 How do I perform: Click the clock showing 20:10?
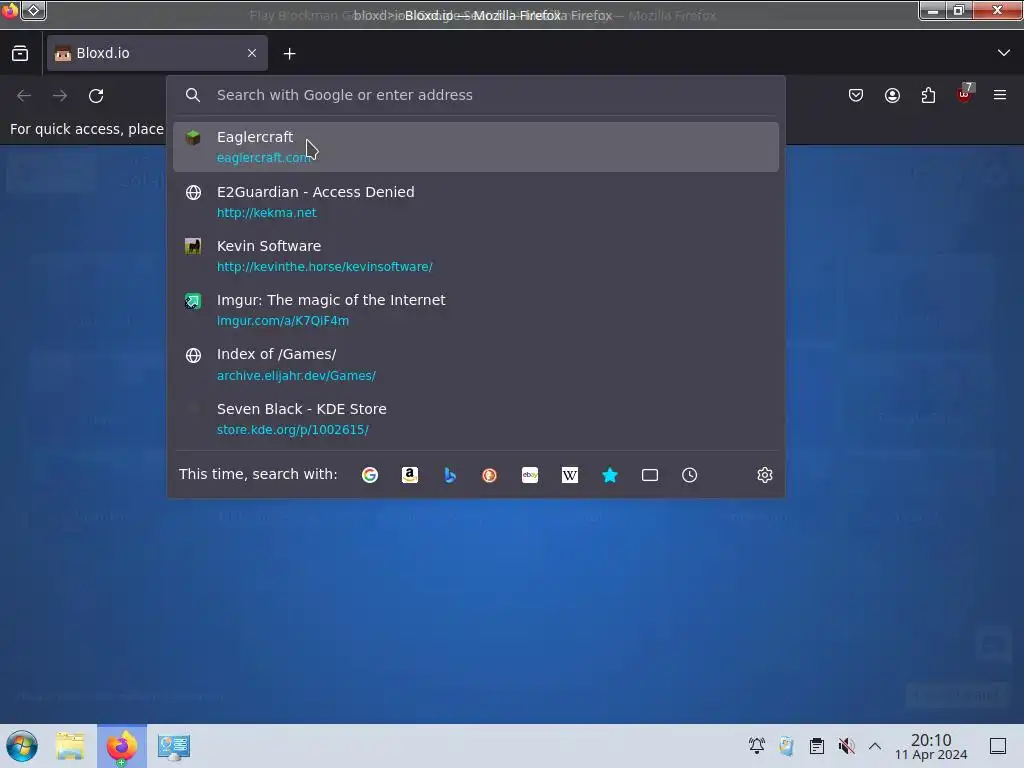pos(931,746)
